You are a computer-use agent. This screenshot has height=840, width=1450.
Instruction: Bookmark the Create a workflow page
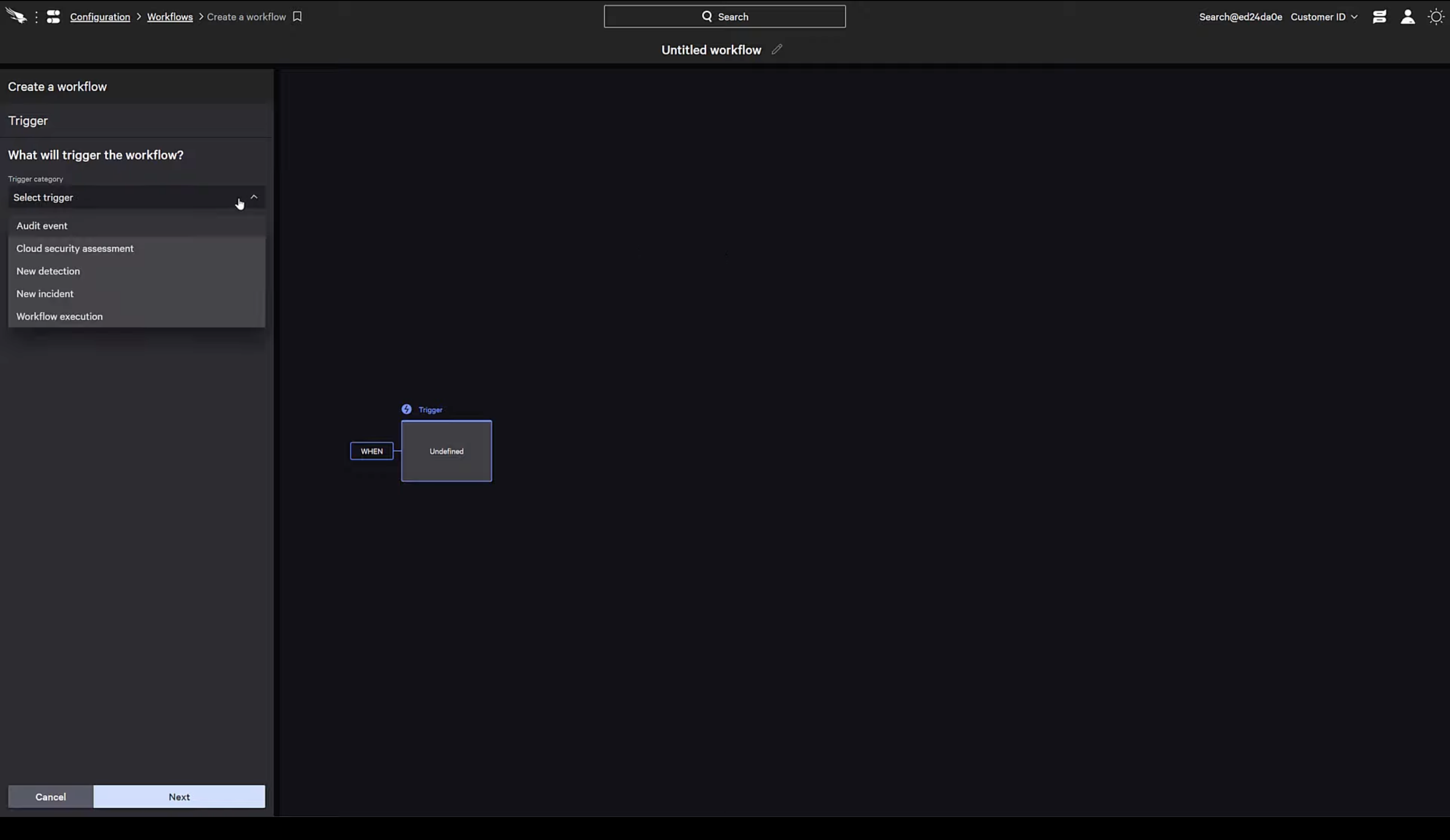pos(297,17)
